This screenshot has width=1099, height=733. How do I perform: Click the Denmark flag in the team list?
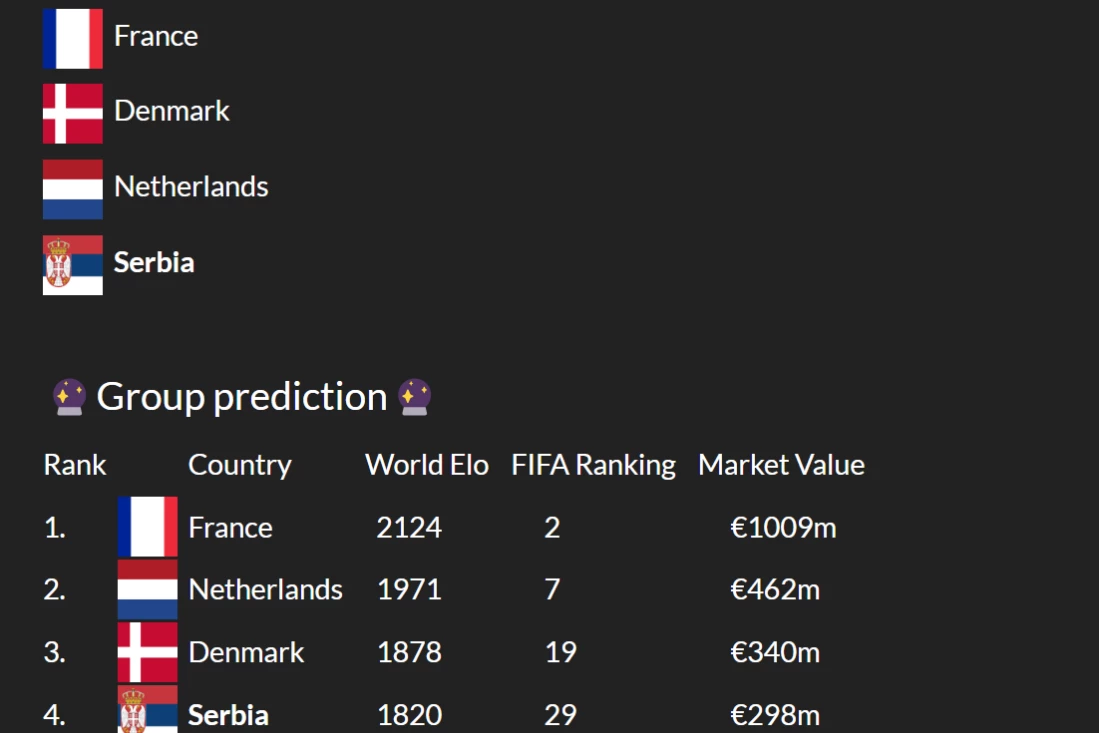click(x=72, y=113)
